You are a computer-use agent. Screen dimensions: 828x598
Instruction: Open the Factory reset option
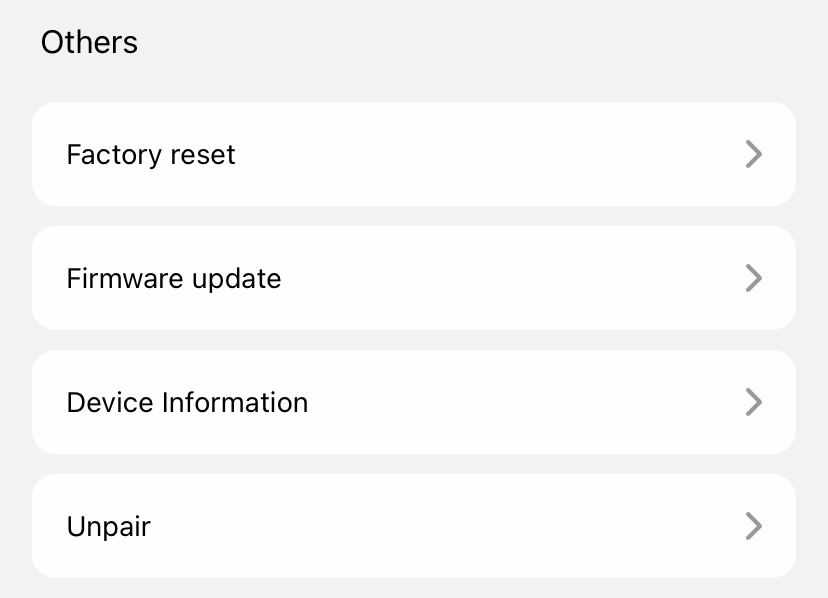[414, 154]
